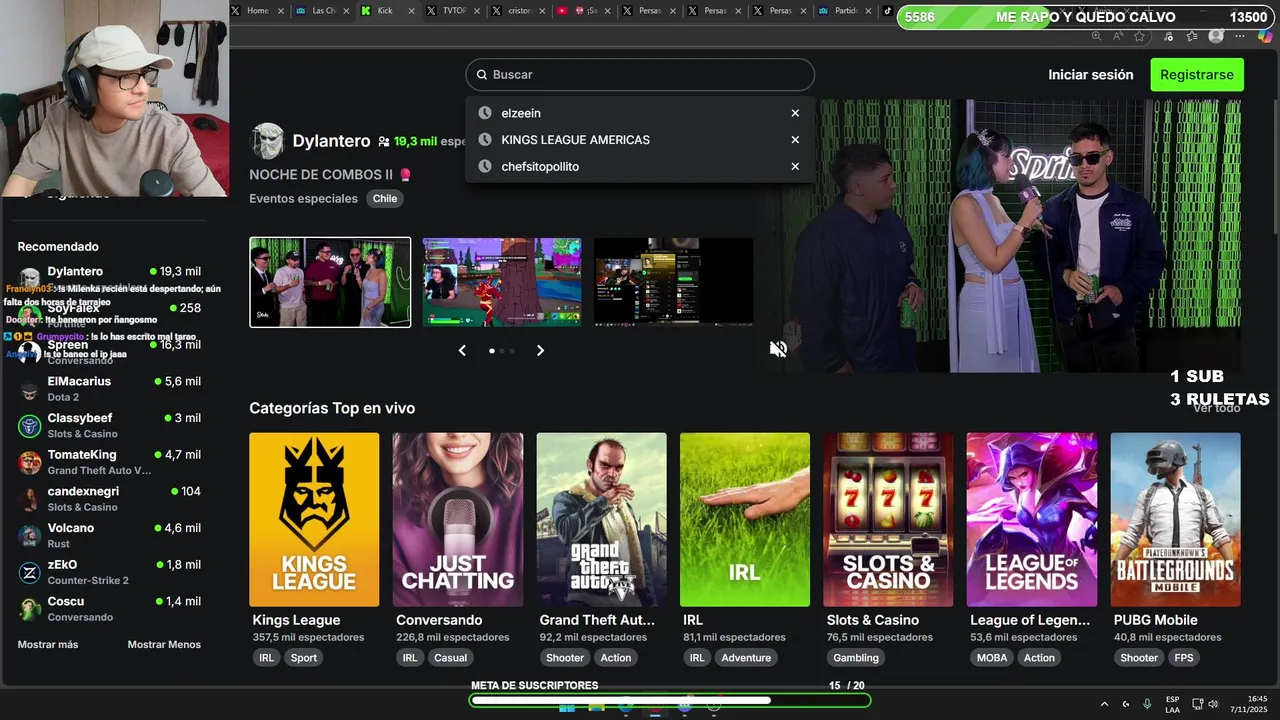Go to the previous featured stream carousel arrow
1280x720 pixels.
click(462, 350)
